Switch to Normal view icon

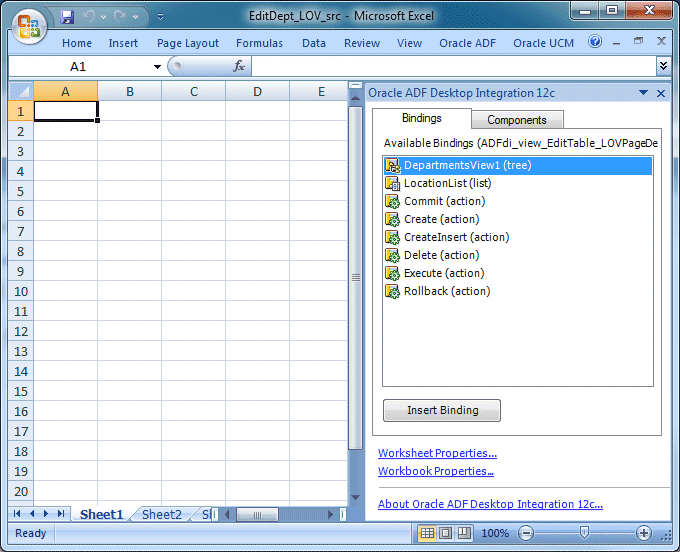pos(427,533)
